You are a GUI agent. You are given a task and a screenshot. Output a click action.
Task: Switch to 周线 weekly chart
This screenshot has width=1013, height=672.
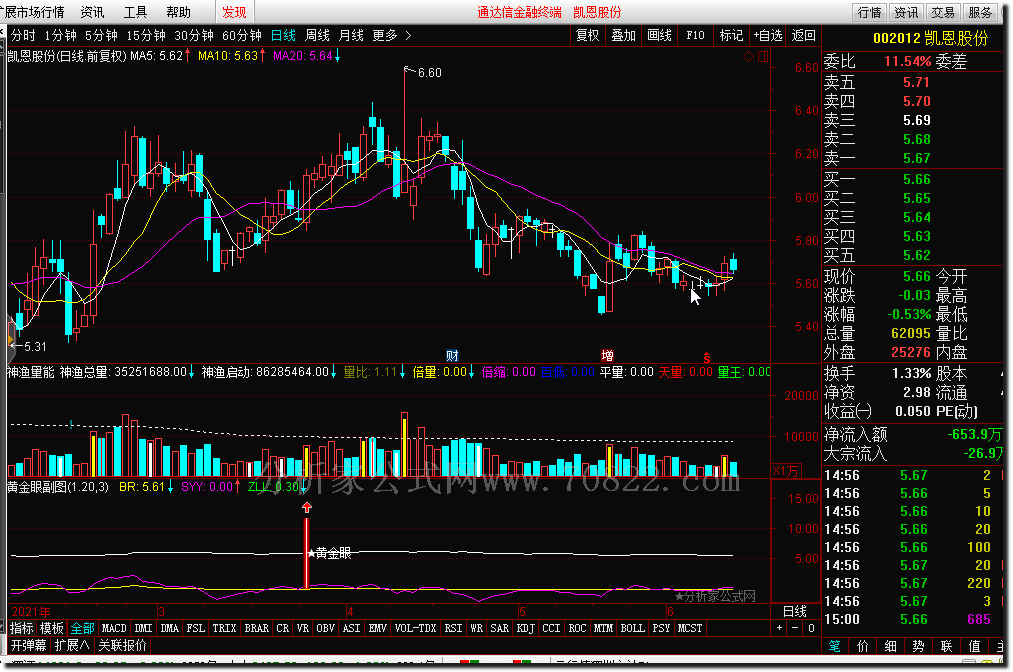click(317, 36)
